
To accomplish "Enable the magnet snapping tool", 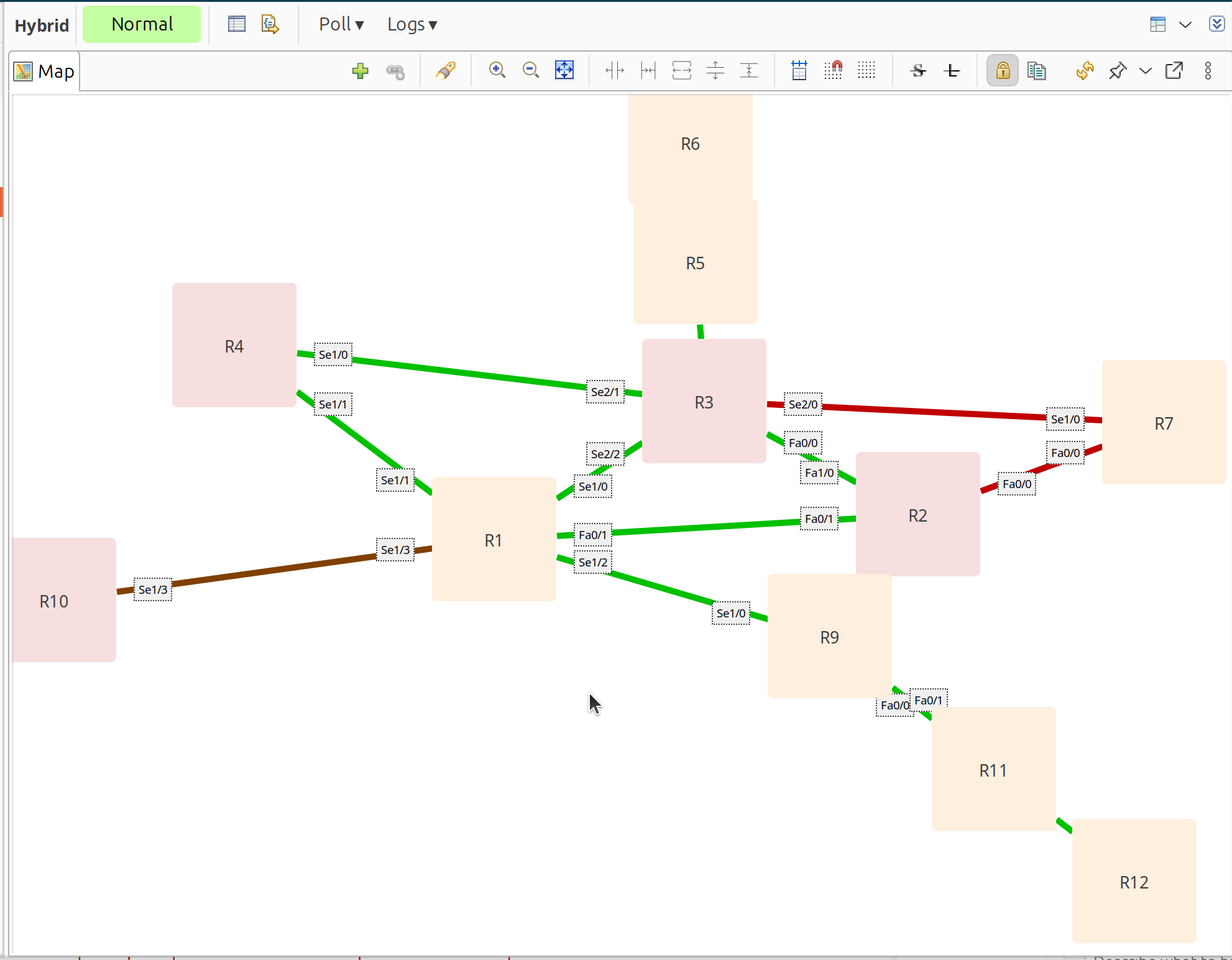I will [x=833, y=70].
